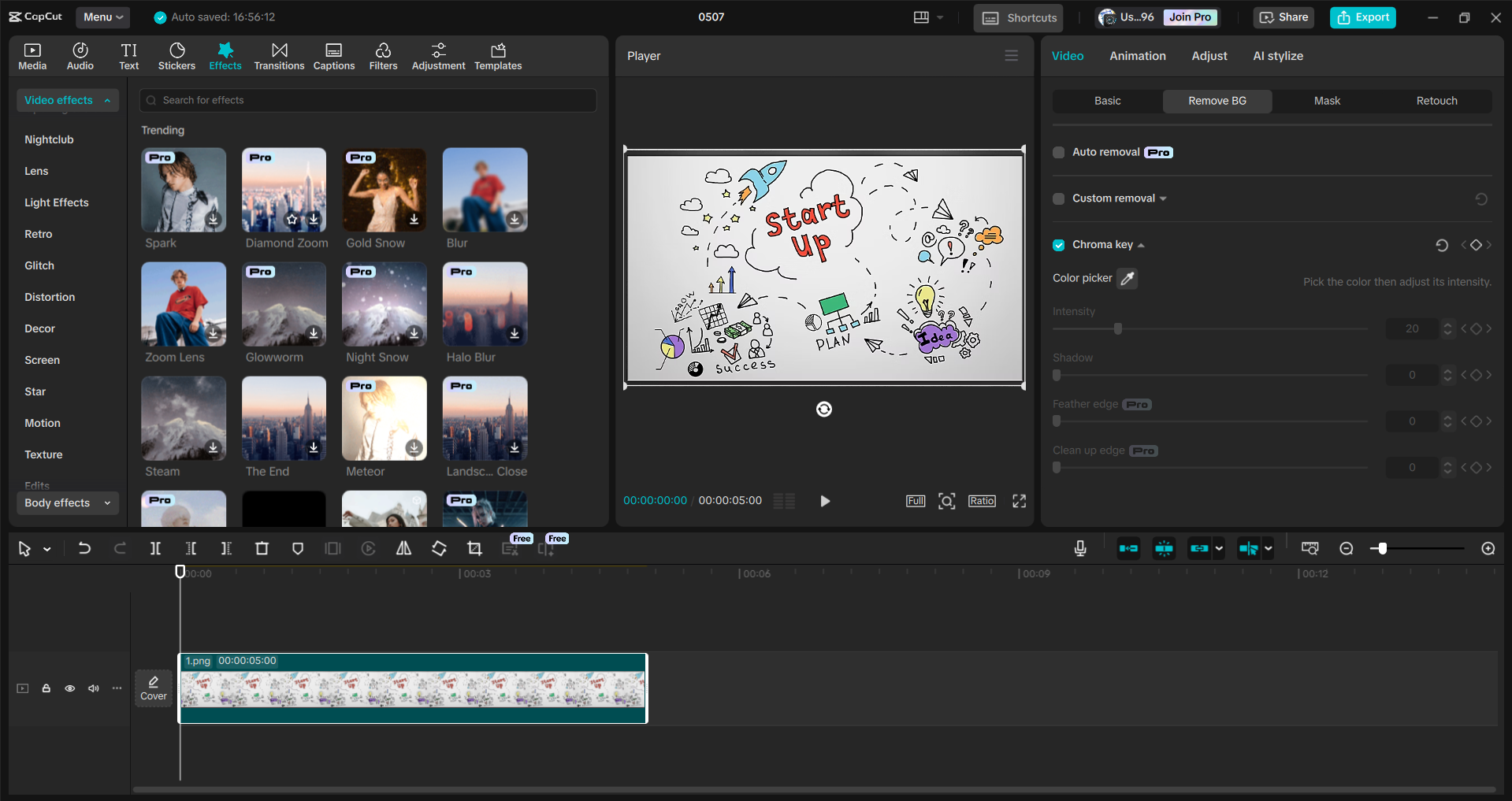Toggle the main track magnet button

pyautogui.click(x=1128, y=548)
